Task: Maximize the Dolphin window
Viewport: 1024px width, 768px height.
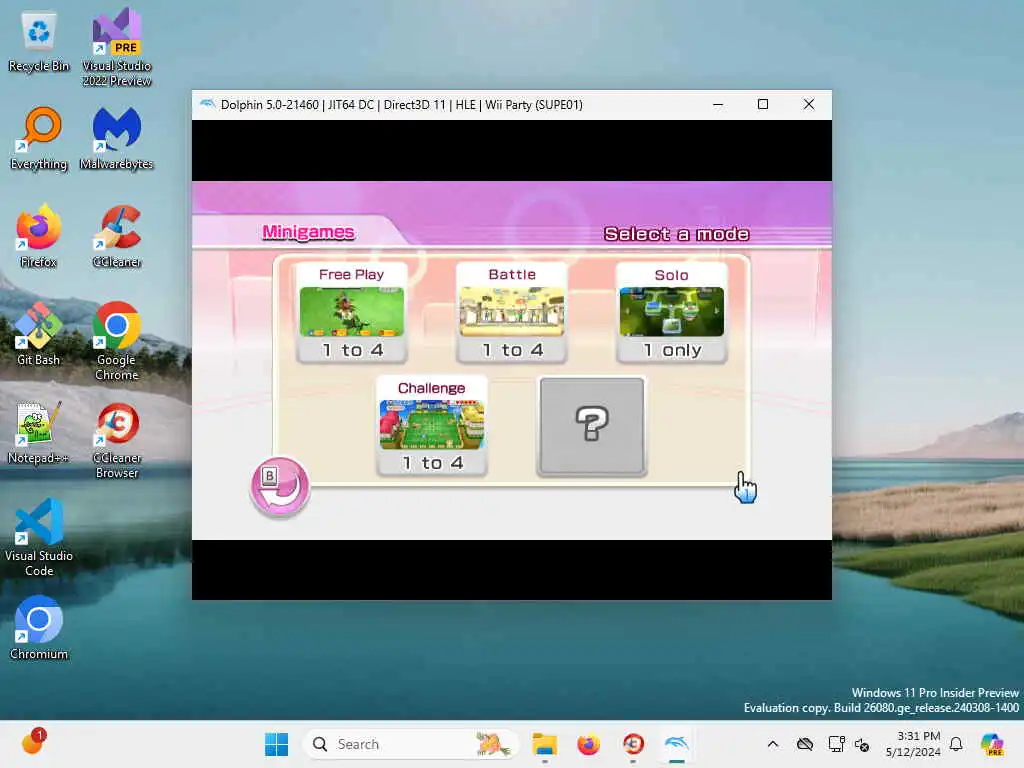Action: point(763,104)
